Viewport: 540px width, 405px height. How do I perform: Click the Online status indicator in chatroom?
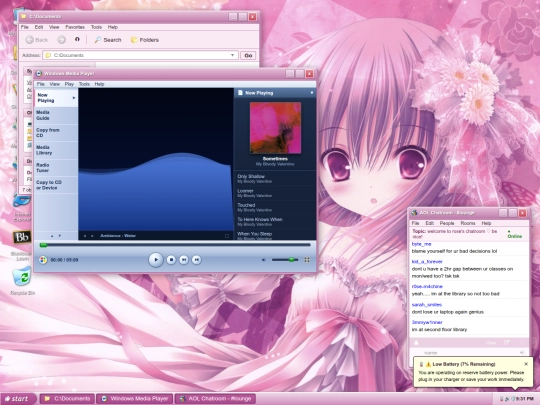[x=515, y=234]
